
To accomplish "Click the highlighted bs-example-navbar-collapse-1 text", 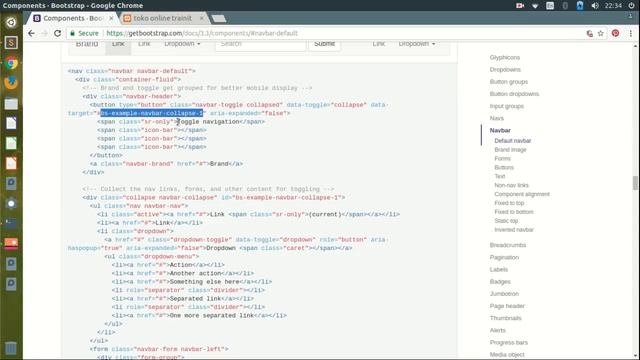I will click(x=151, y=113).
